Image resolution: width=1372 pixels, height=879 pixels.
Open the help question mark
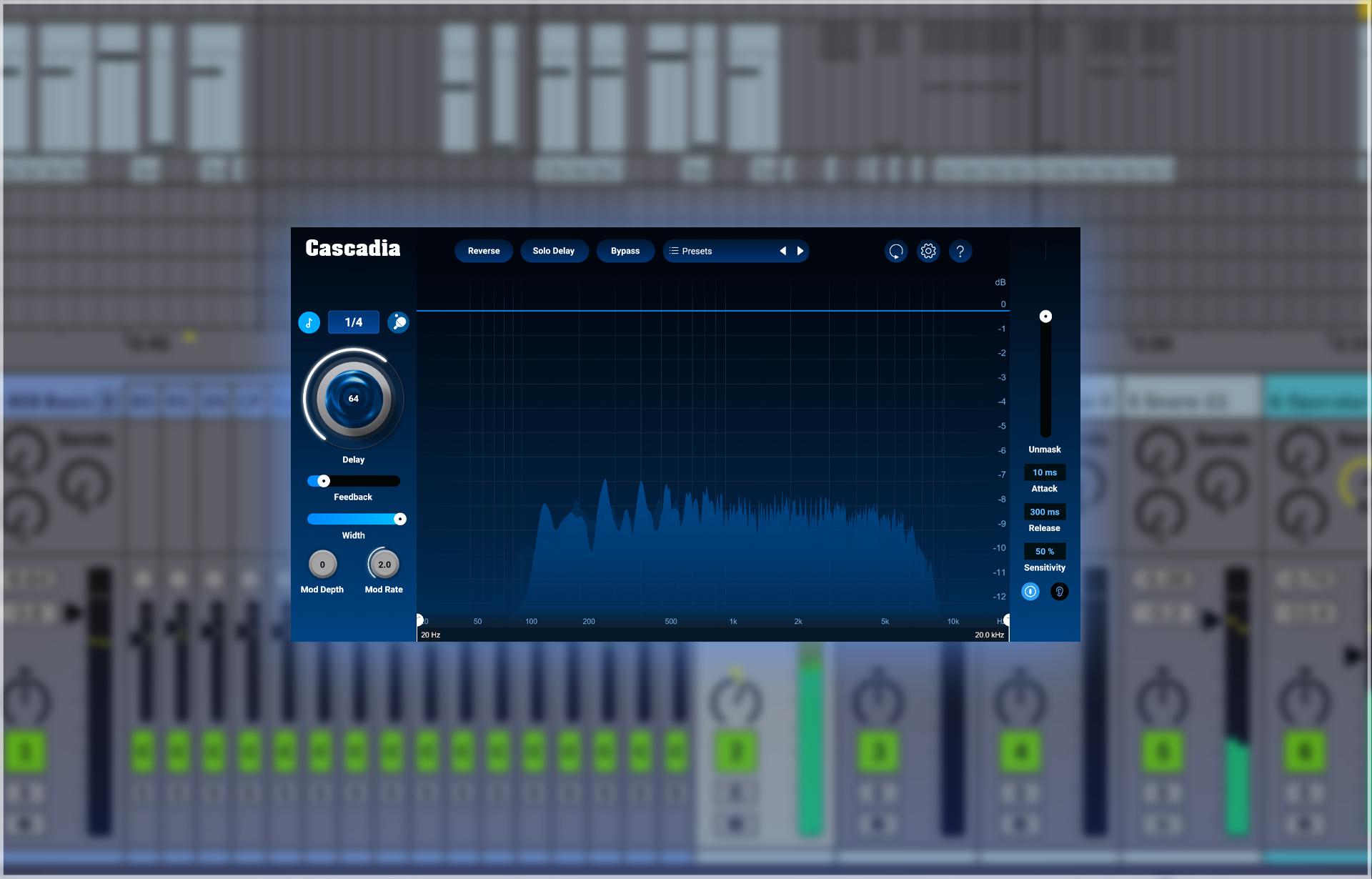click(960, 251)
